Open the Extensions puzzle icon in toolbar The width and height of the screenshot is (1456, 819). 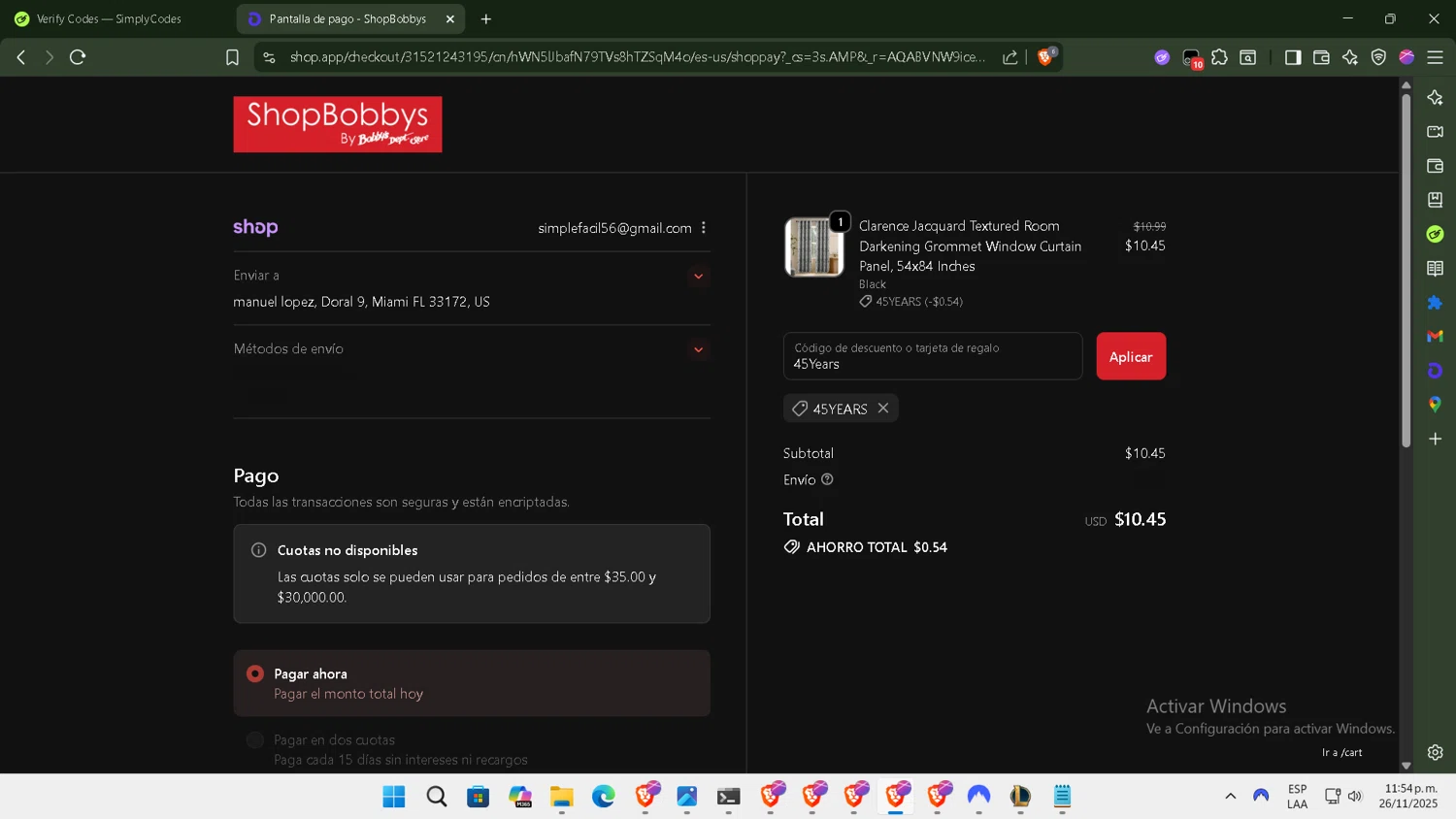[1220, 57]
